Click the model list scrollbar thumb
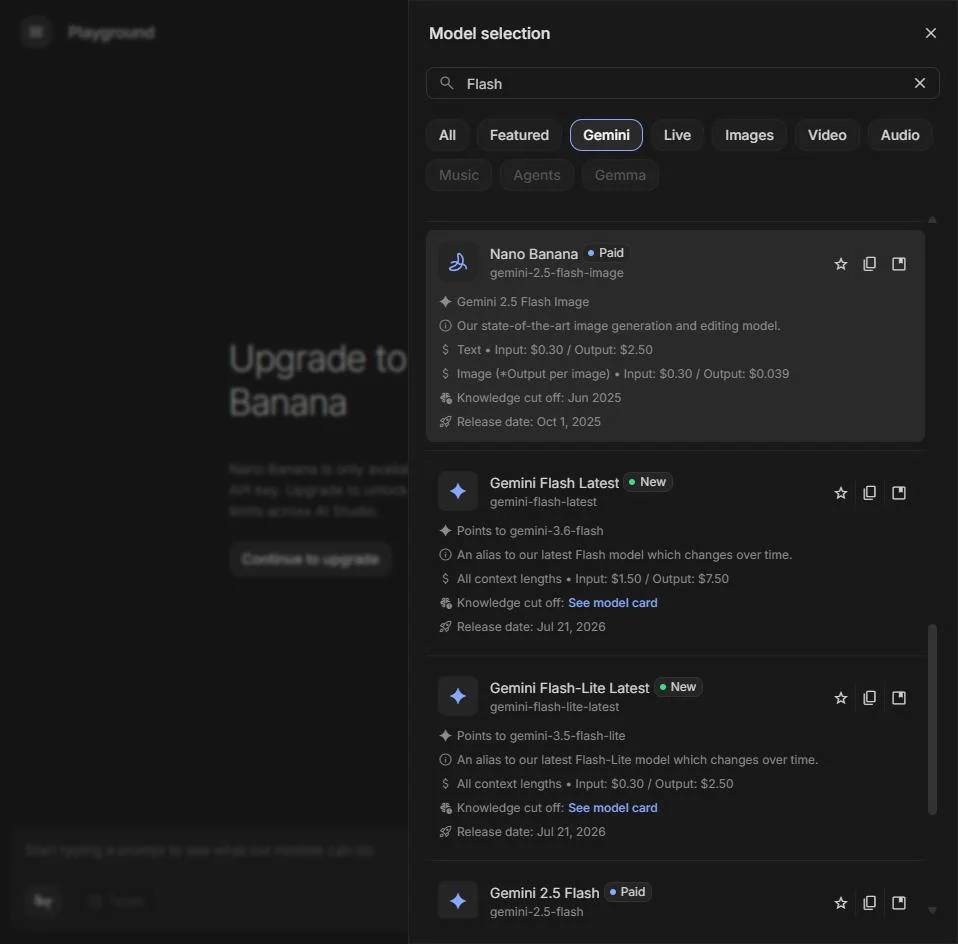958x944 pixels. coord(932,719)
